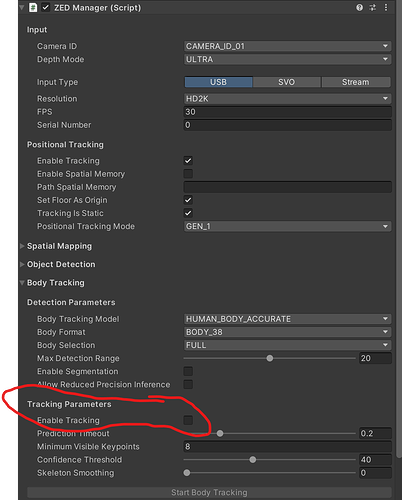Enable Segmentation checkbox
Viewport: 402px width, 500px height.
coord(188,371)
